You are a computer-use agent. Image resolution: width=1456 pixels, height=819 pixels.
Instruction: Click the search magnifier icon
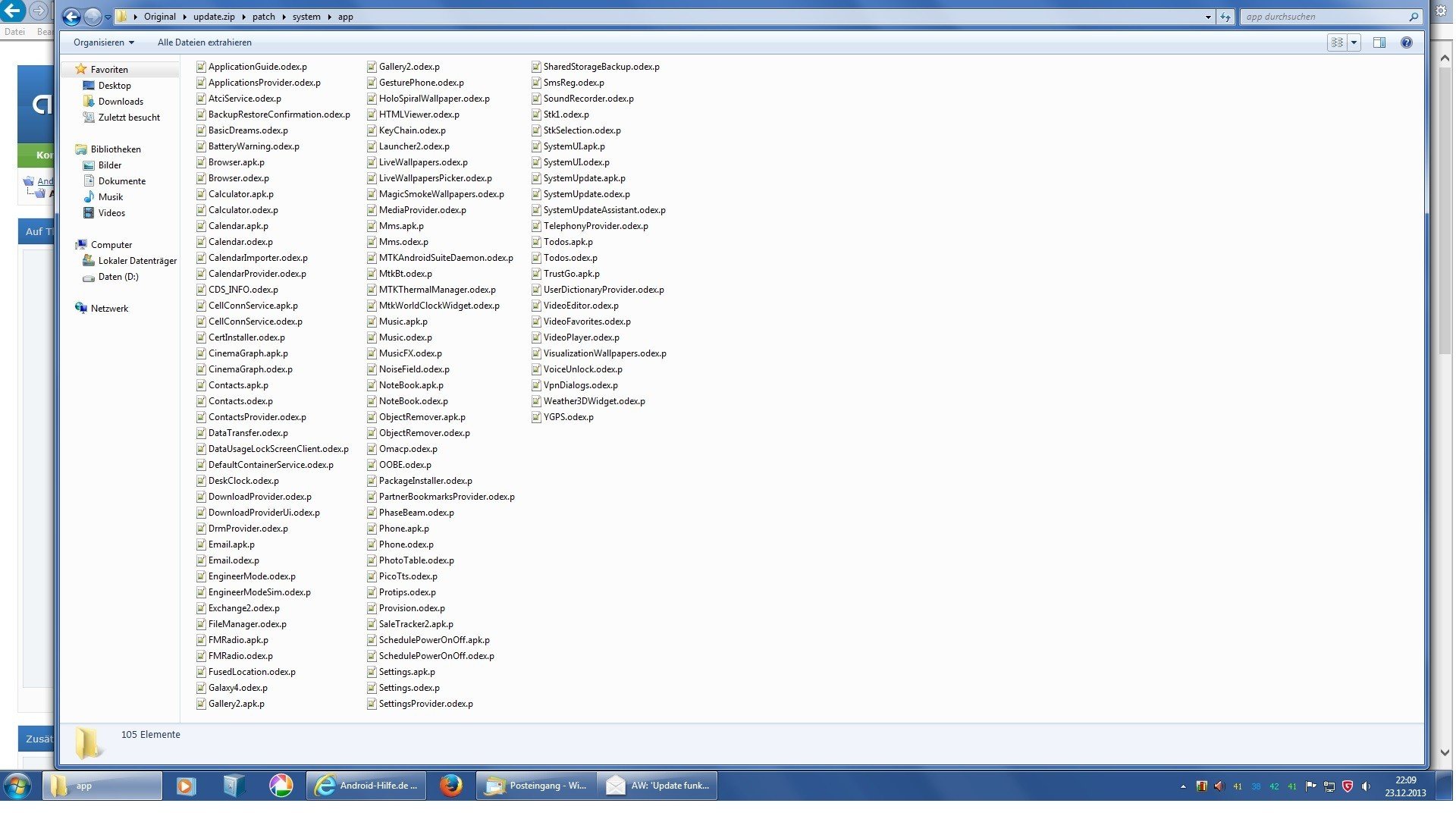click(1414, 17)
